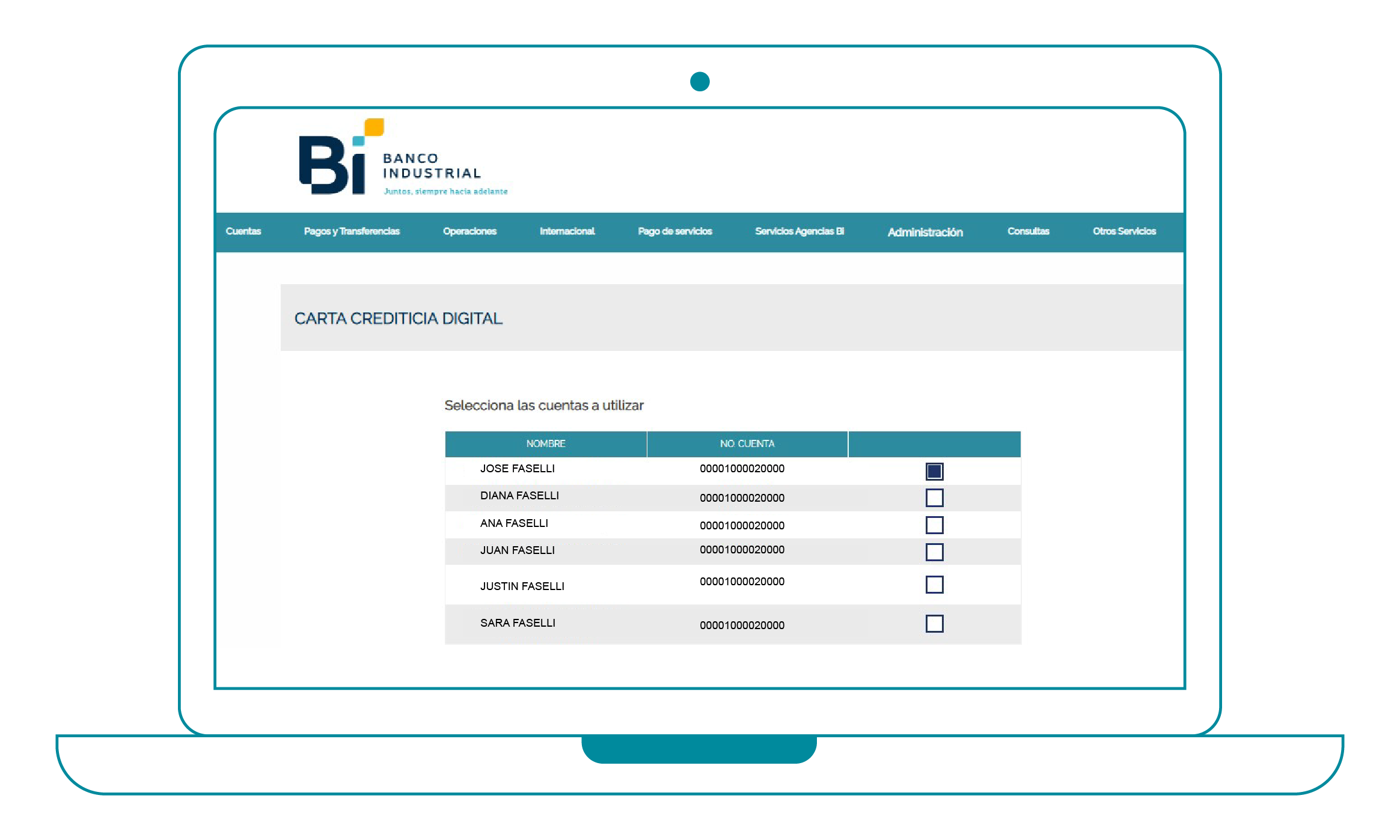The width and height of the screenshot is (1400, 840).
Task: Click the CARTA CREDITICIA DIGITAL heading
Action: (x=398, y=318)
